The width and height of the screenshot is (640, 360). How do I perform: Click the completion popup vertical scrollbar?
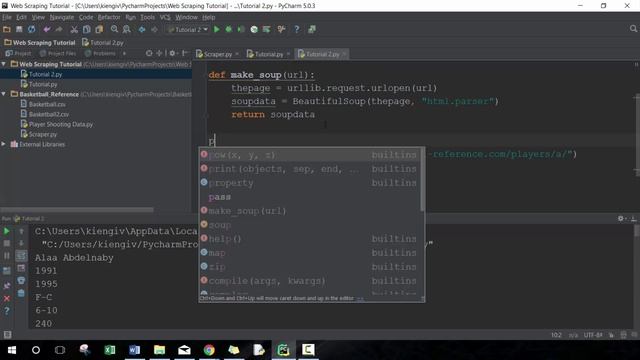click(x=422, y=180)
